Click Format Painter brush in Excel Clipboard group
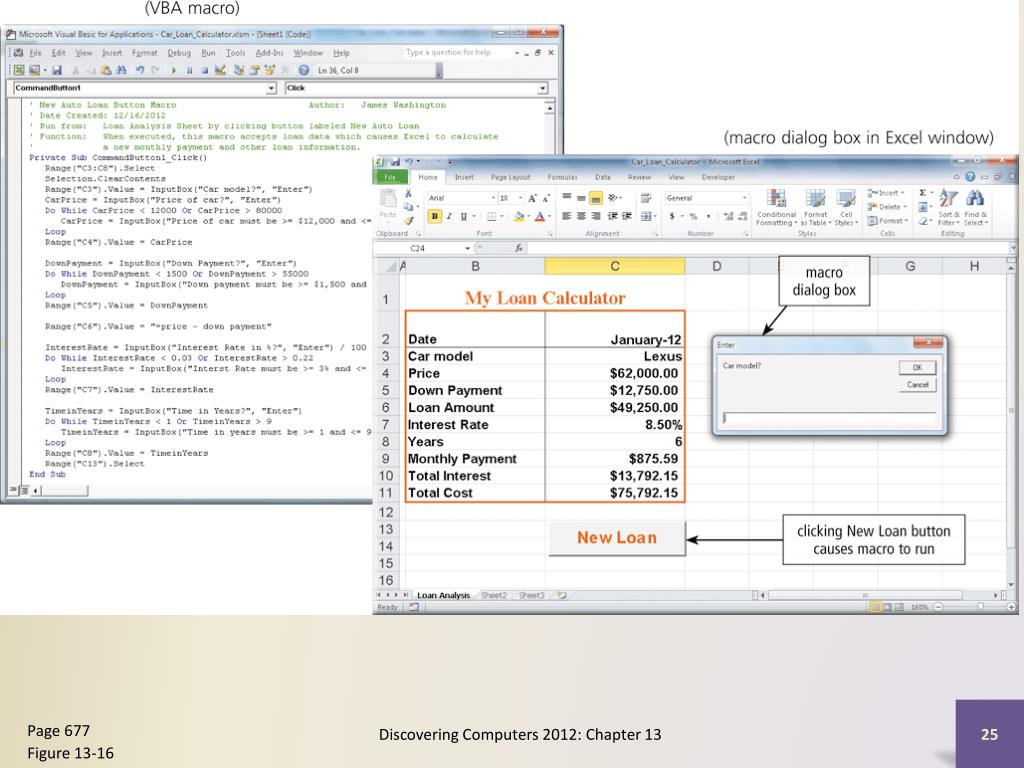Image resolution: width=1024 pixels, height=768 pixels. (x=409, y=221)
